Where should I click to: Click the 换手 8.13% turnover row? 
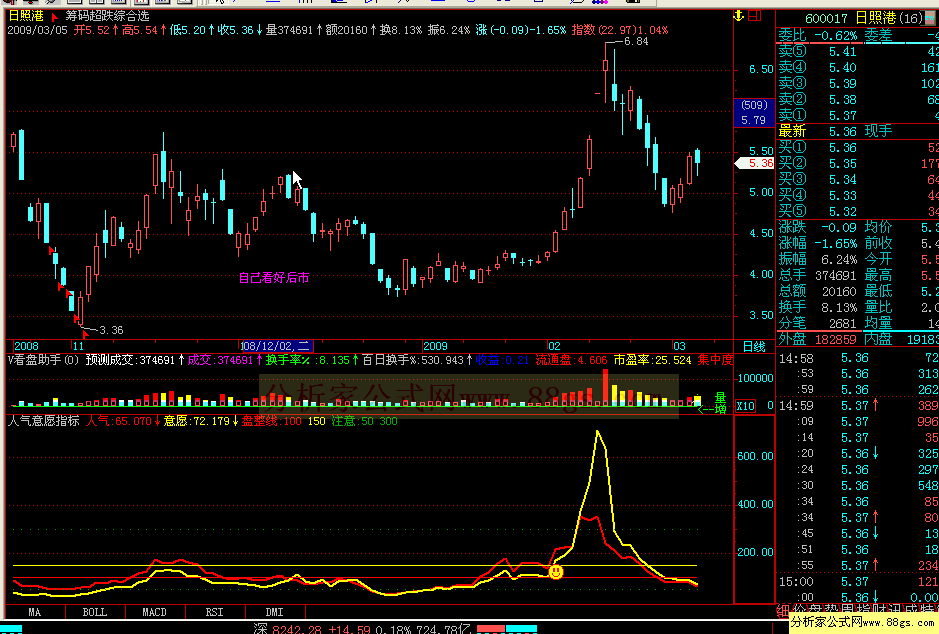pos(817,307)
